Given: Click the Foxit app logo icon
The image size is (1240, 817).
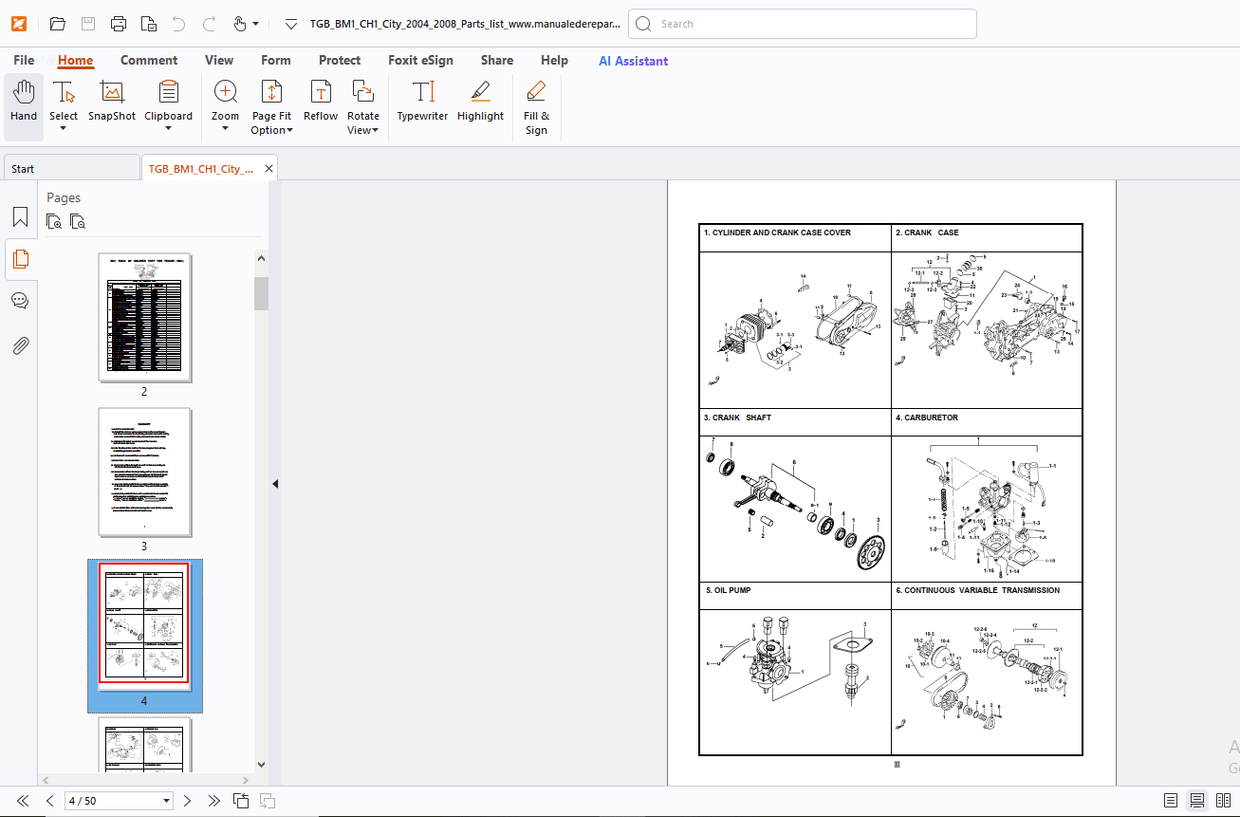Looking at the screenshot, I should pyautogui.click(x=19, y=24).
